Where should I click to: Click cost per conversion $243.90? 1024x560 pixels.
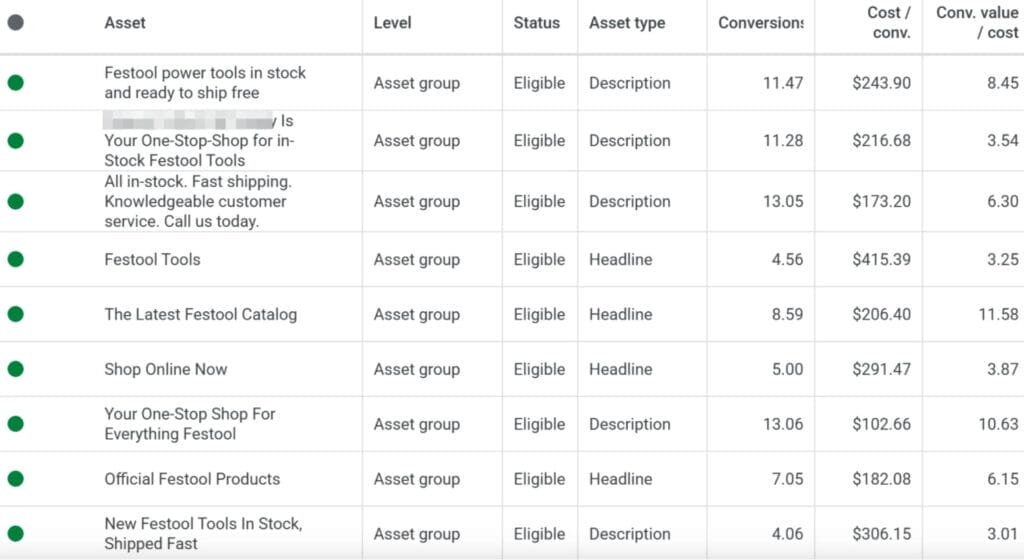click(881, 83)
